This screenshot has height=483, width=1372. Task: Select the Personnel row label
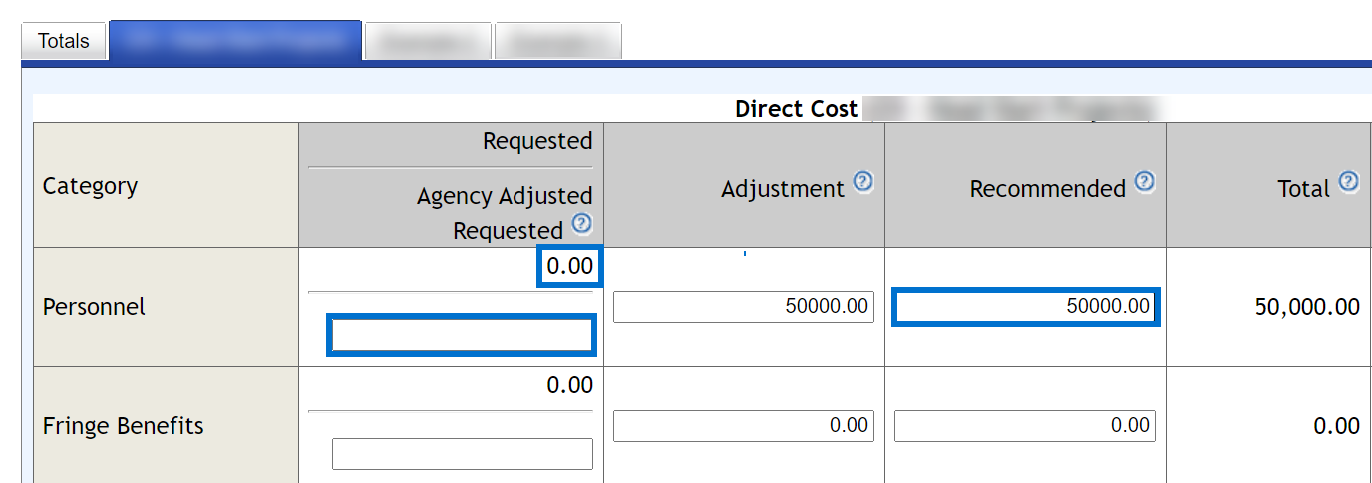(94, 307)
